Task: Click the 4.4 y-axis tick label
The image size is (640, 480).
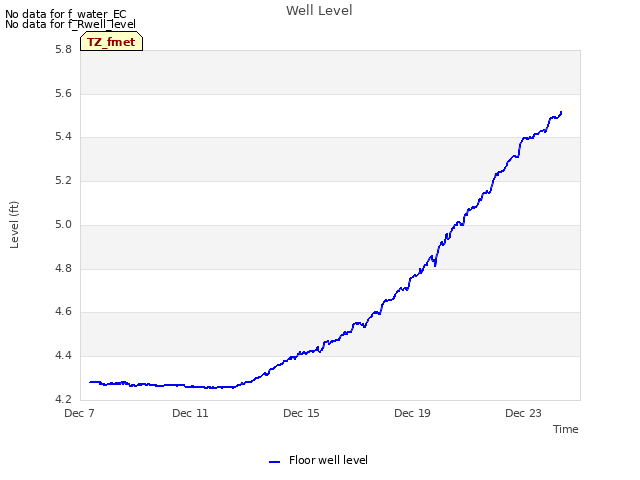Action: coord(63,356)
